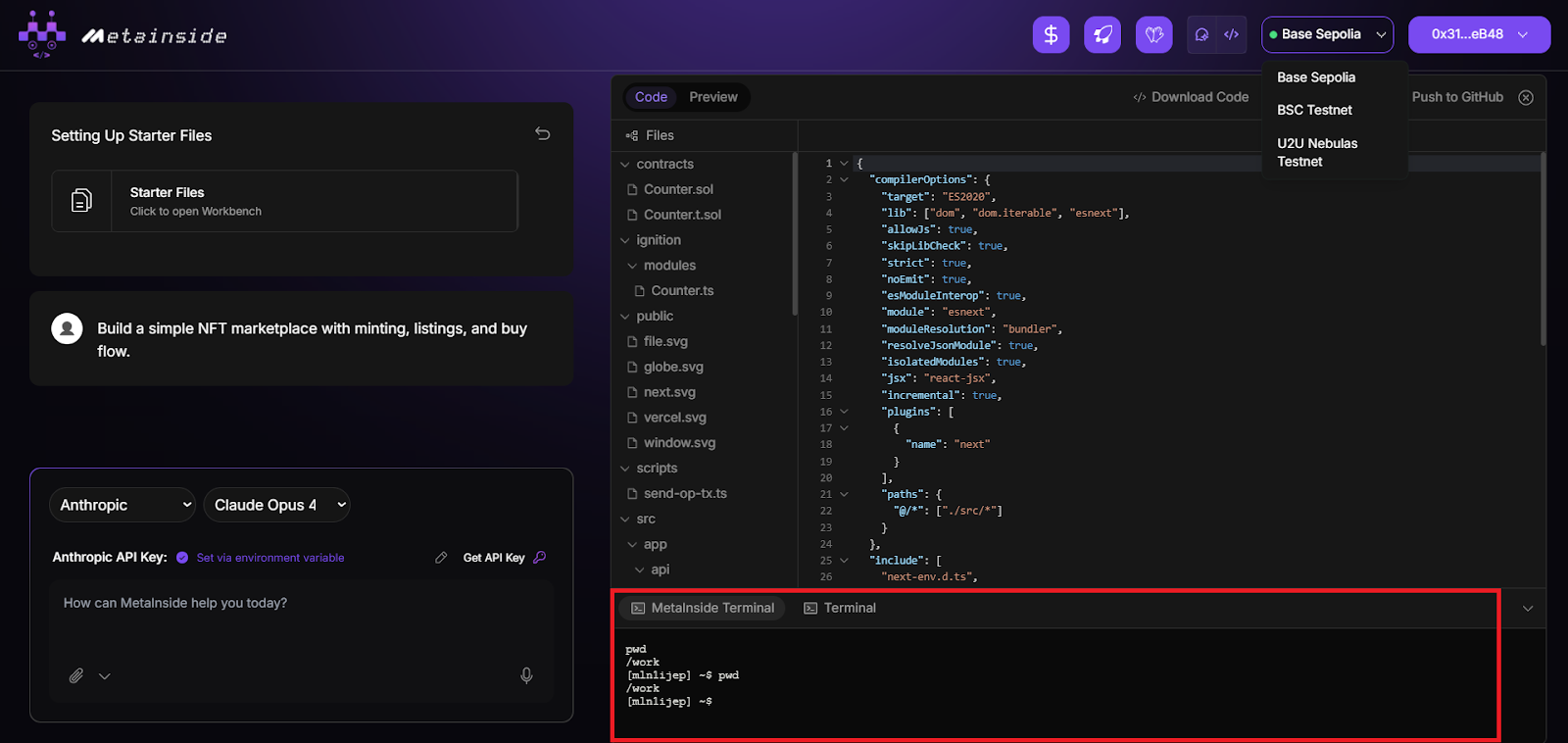Open the Anthropic provider dropdown
The image size is (1568, 743).
(122, 505)
